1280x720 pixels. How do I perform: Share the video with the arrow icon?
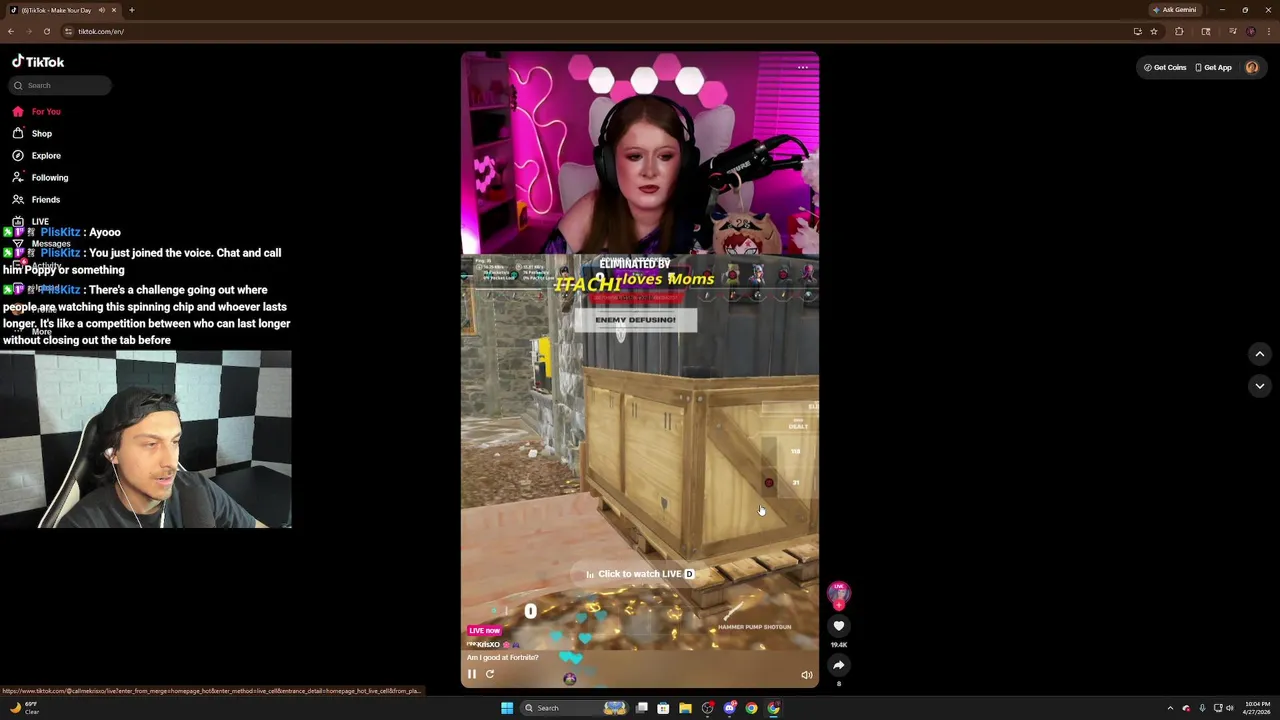pos(839,665)
